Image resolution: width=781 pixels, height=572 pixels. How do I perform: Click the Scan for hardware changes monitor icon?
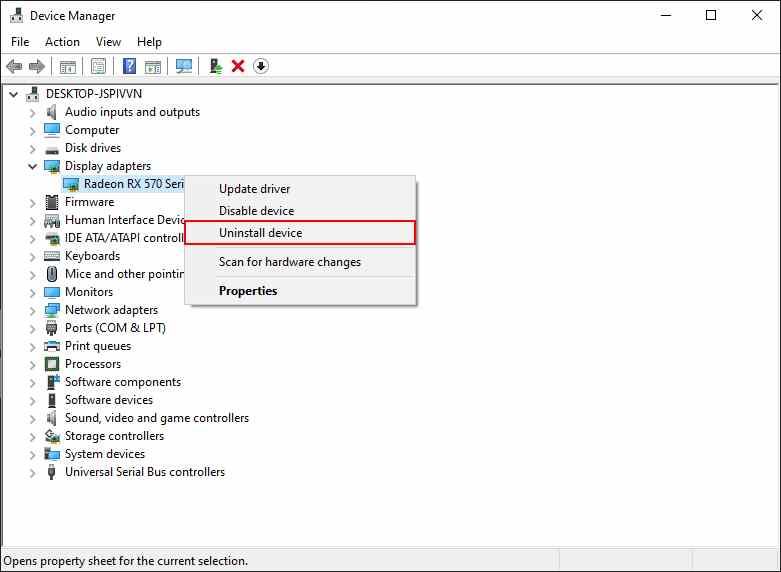point(184,66)
